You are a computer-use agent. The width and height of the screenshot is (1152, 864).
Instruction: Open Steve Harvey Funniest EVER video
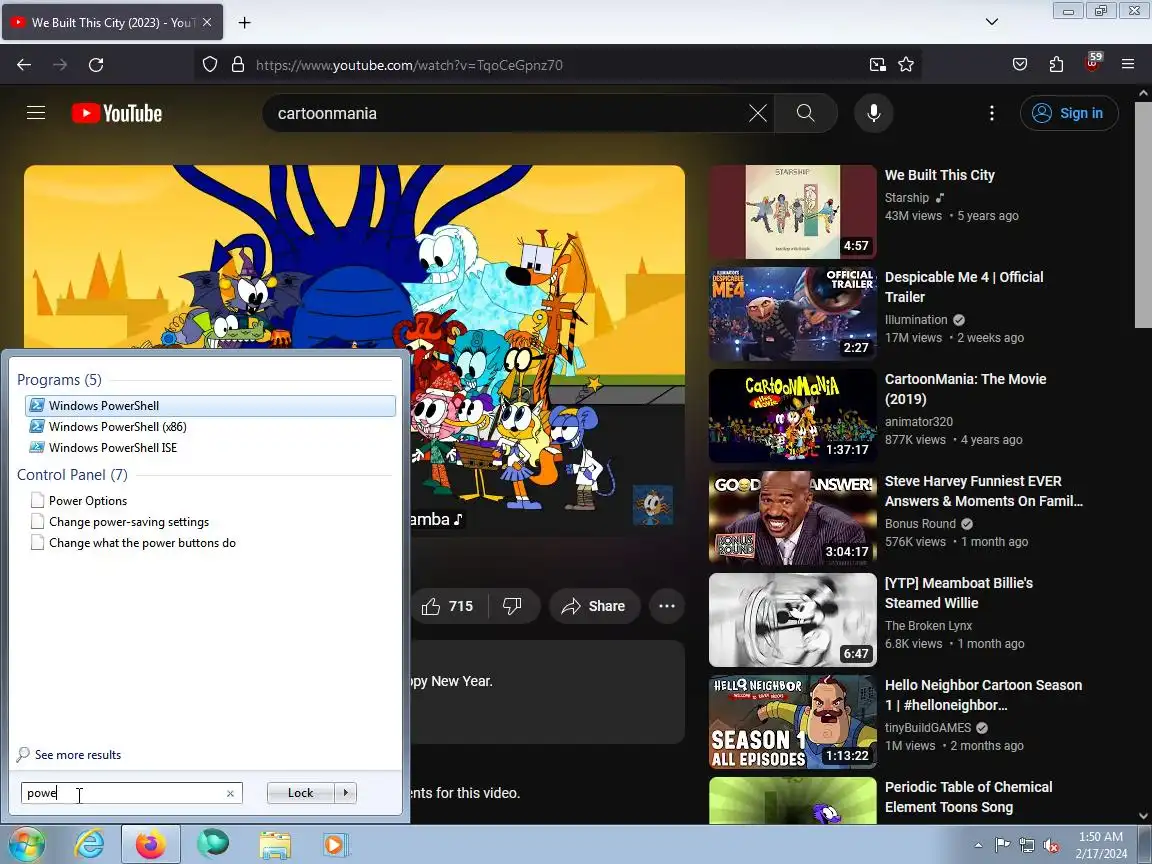983,491
